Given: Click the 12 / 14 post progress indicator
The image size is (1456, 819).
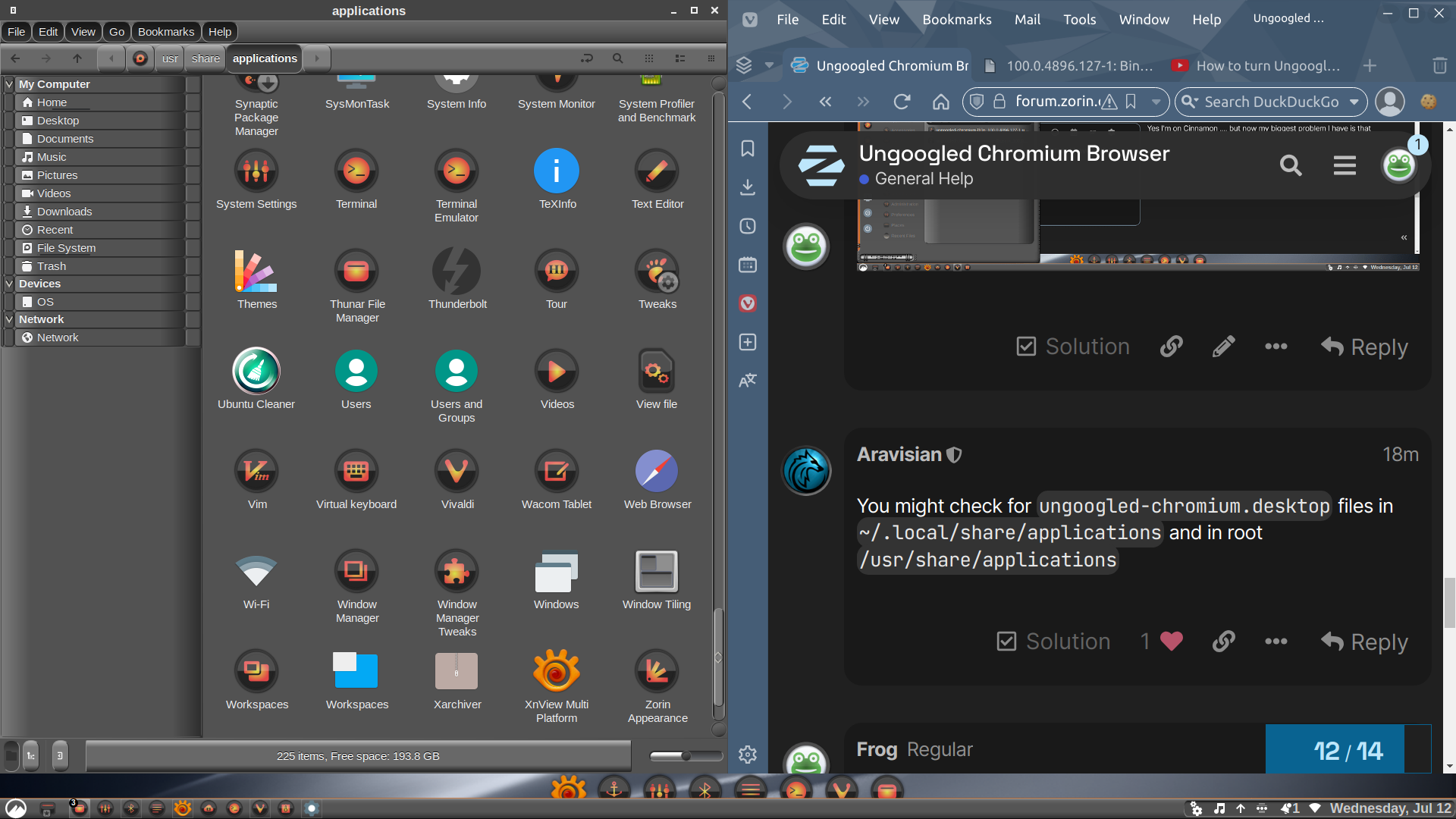Looking at the screenshot, I should click(x=1335, y=749).
